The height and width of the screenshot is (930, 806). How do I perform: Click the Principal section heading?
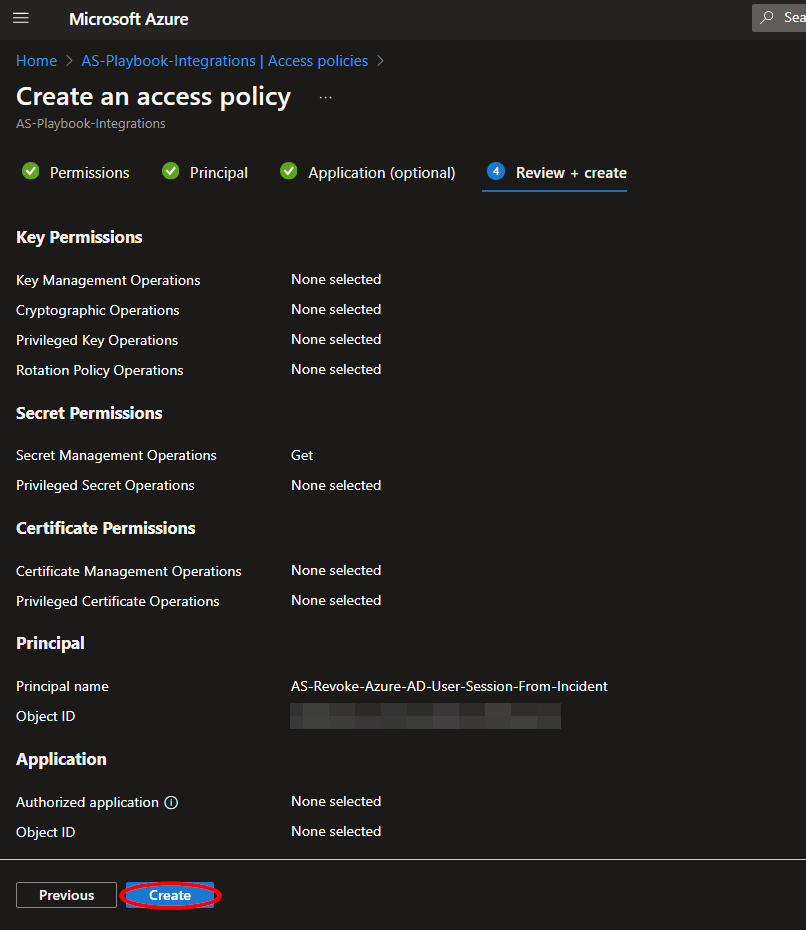coord(50,643)
